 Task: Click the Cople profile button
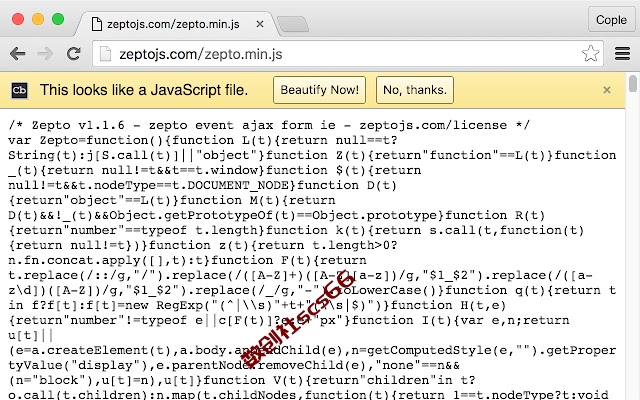point(611,20)
